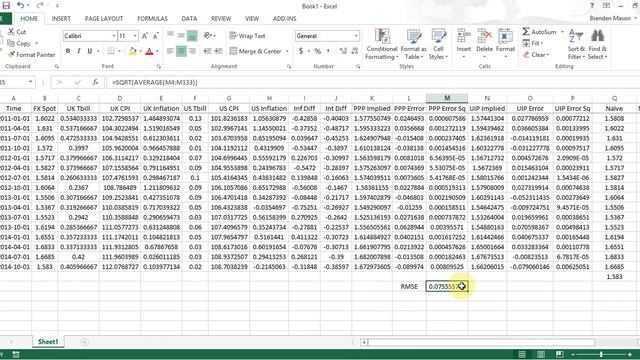The image size is (640, 360).
Task: Click the Fill button
Action: coord(532,43)
